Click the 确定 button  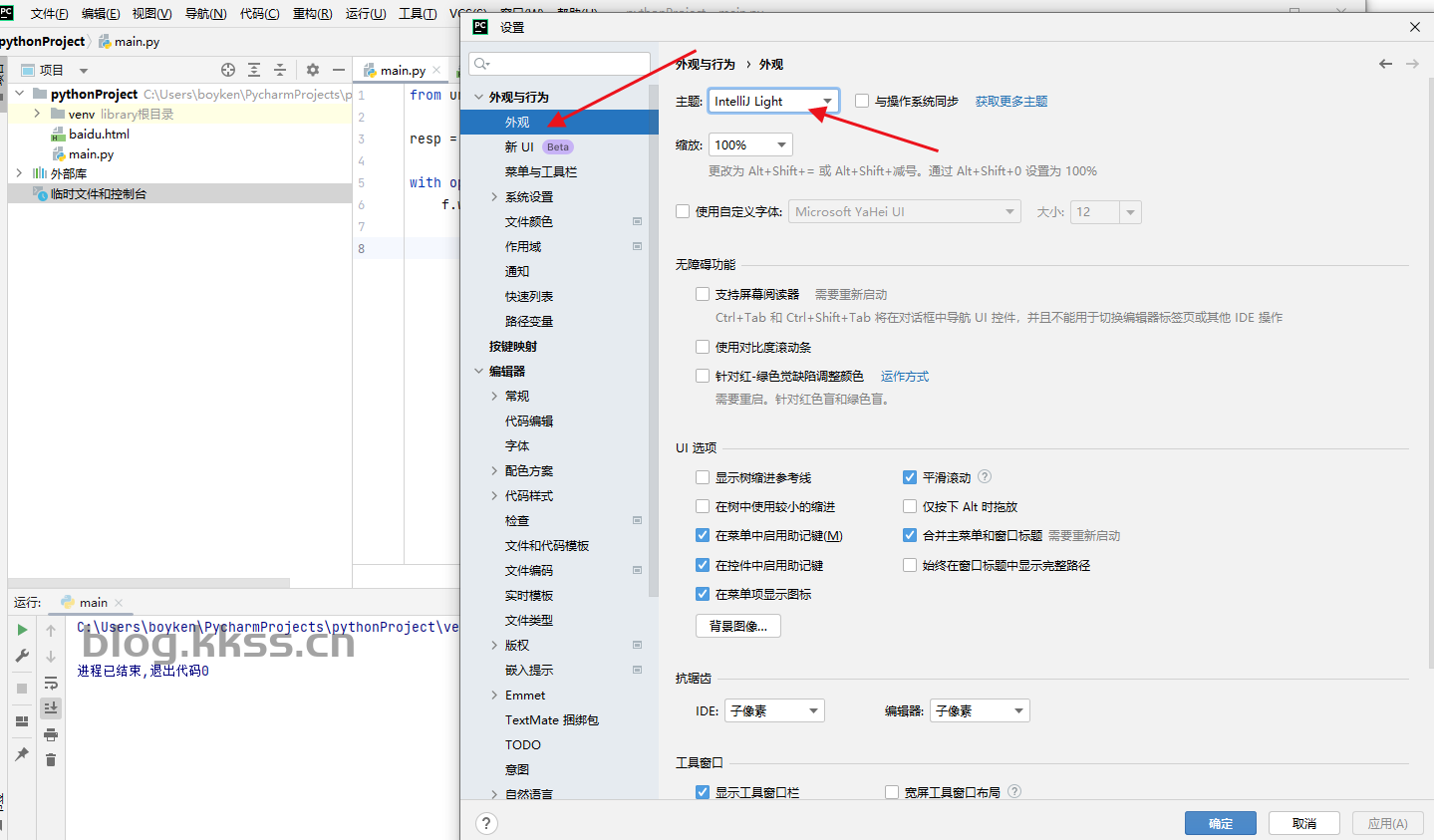point(1220,823)
